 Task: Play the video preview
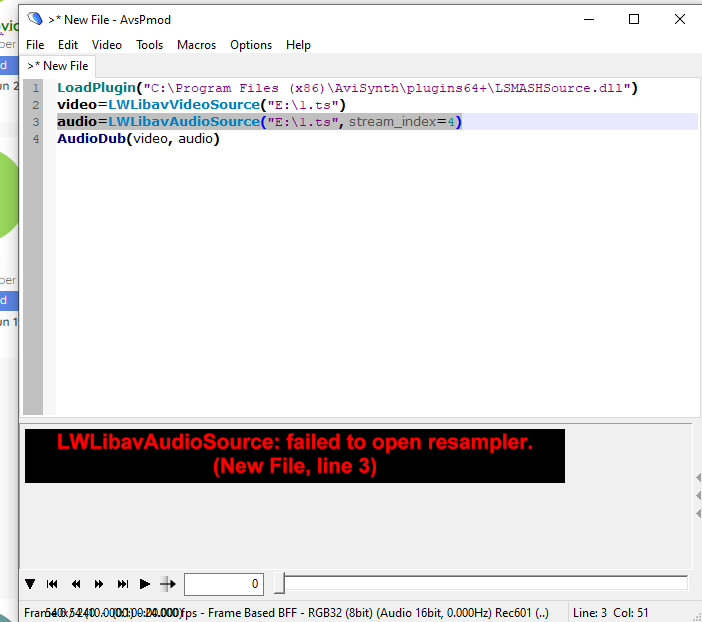(145, 584)
